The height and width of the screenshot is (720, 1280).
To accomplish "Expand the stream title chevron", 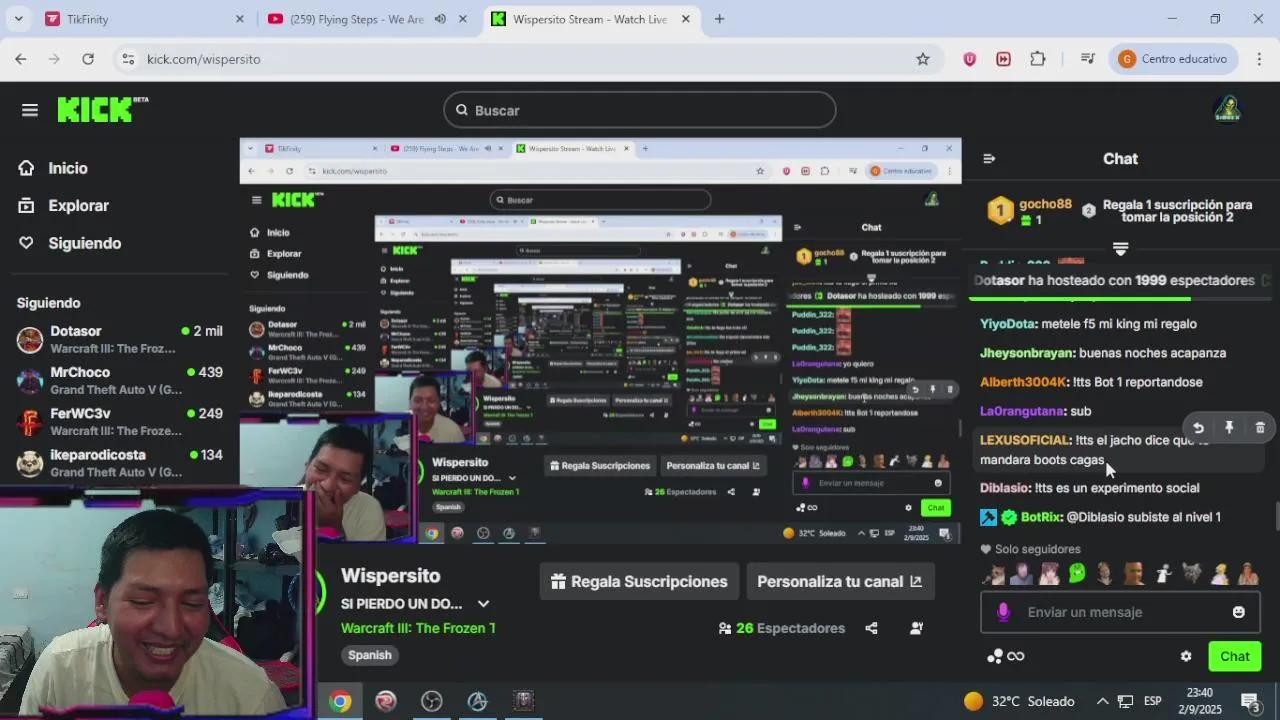I will (x=483, y=604).
